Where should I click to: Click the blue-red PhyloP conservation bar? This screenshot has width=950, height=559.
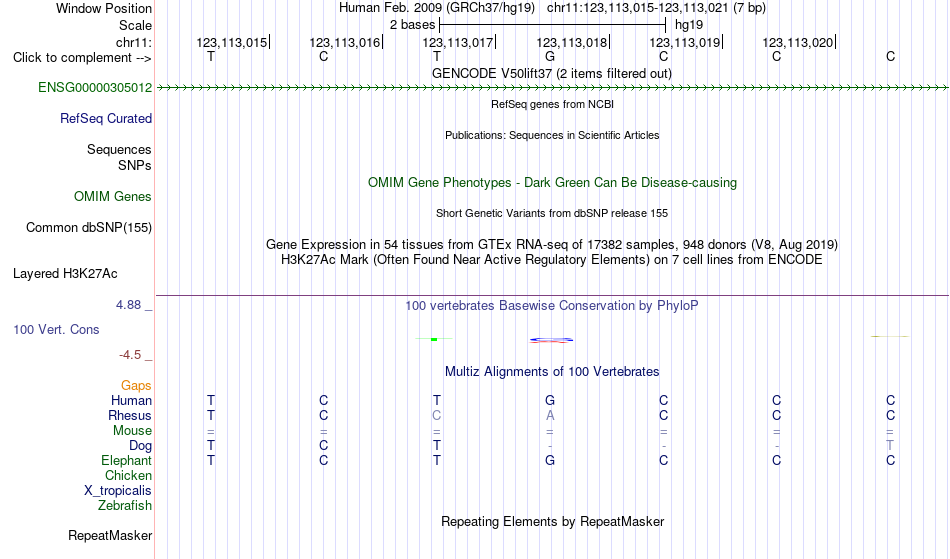[551, 340]
